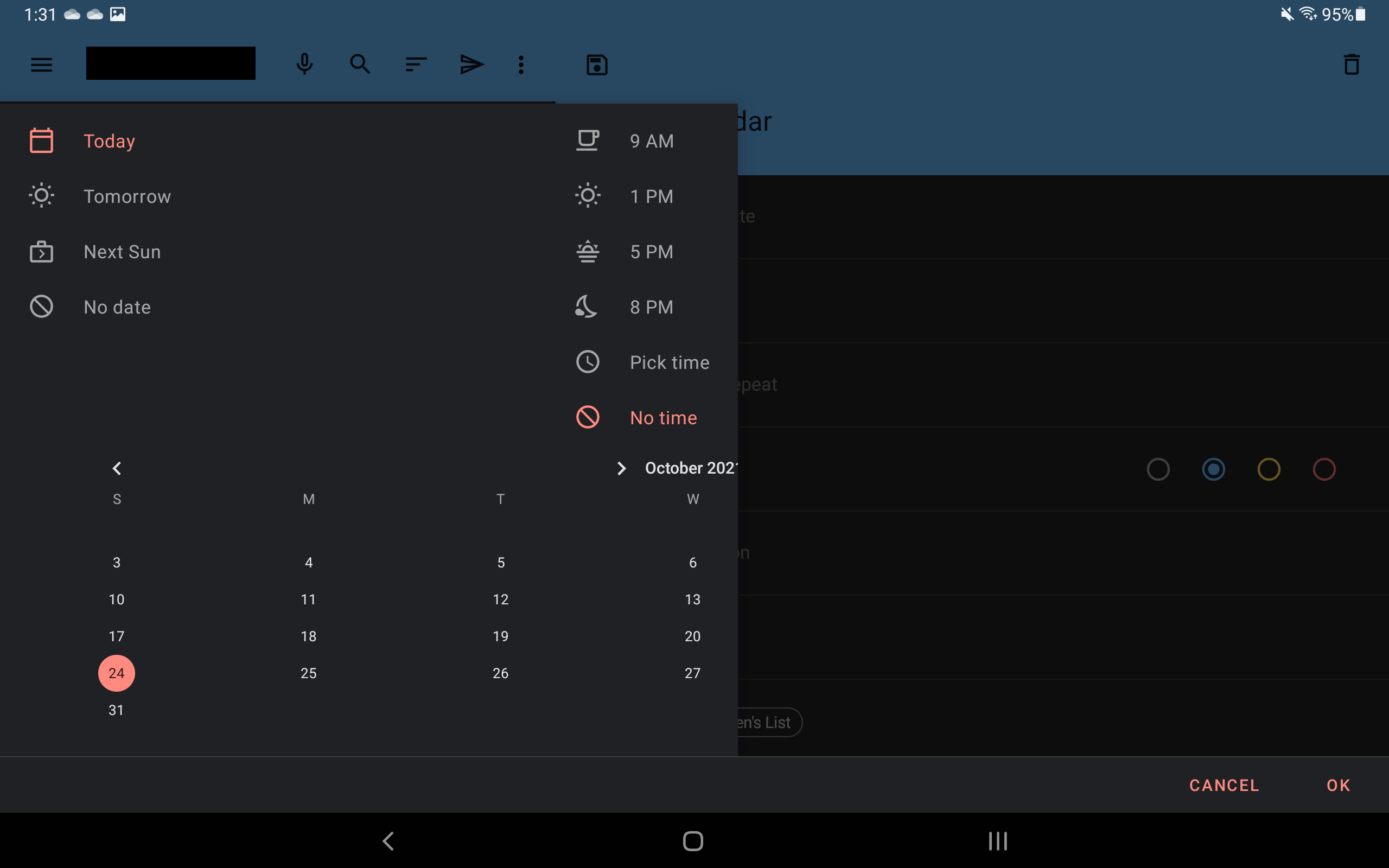Select the red priority radio button
Image resolution: width=1389 pixels, height=868 pixels.
pos(1324,470)
